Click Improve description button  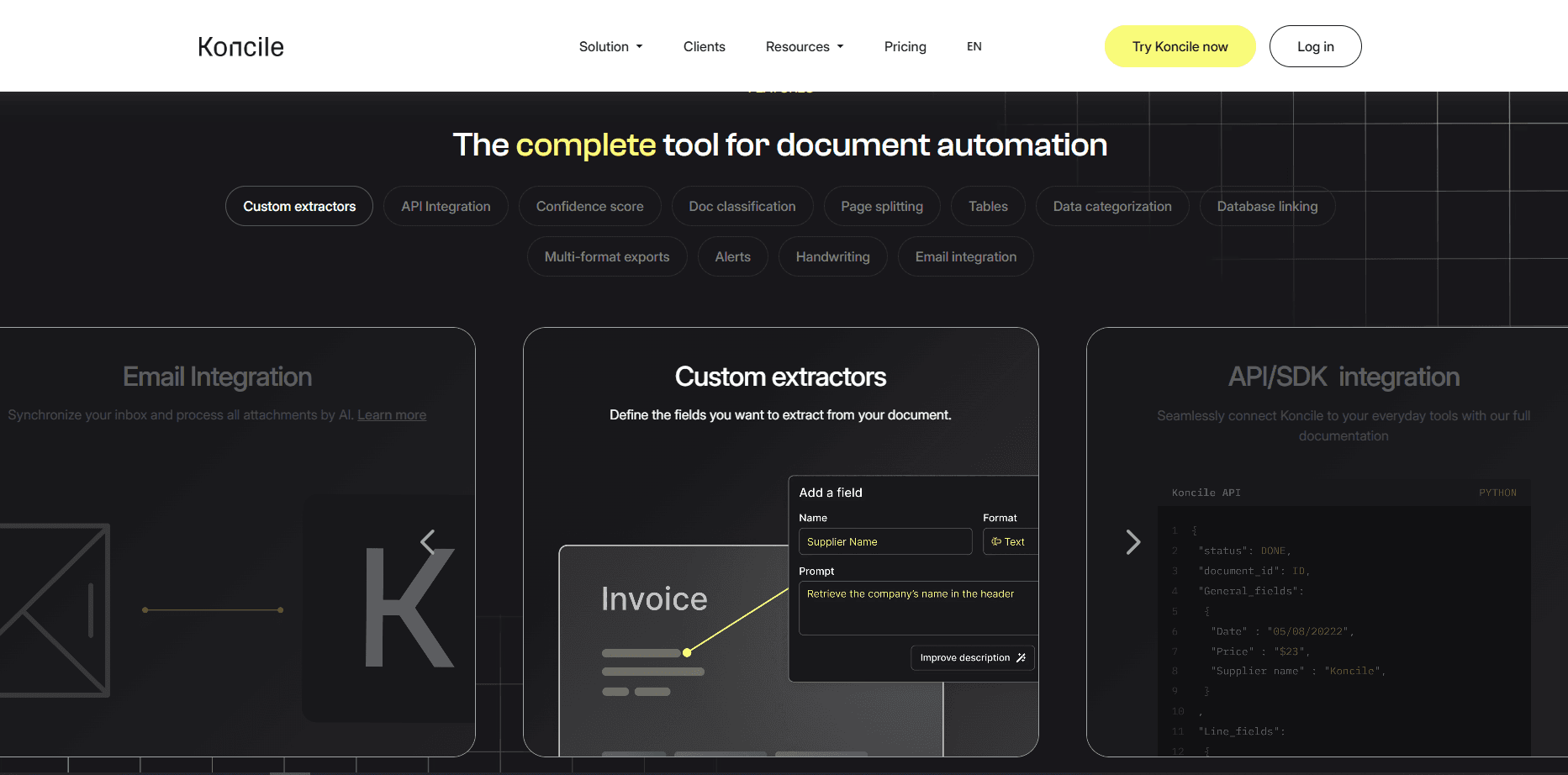[x=973, y=657]
